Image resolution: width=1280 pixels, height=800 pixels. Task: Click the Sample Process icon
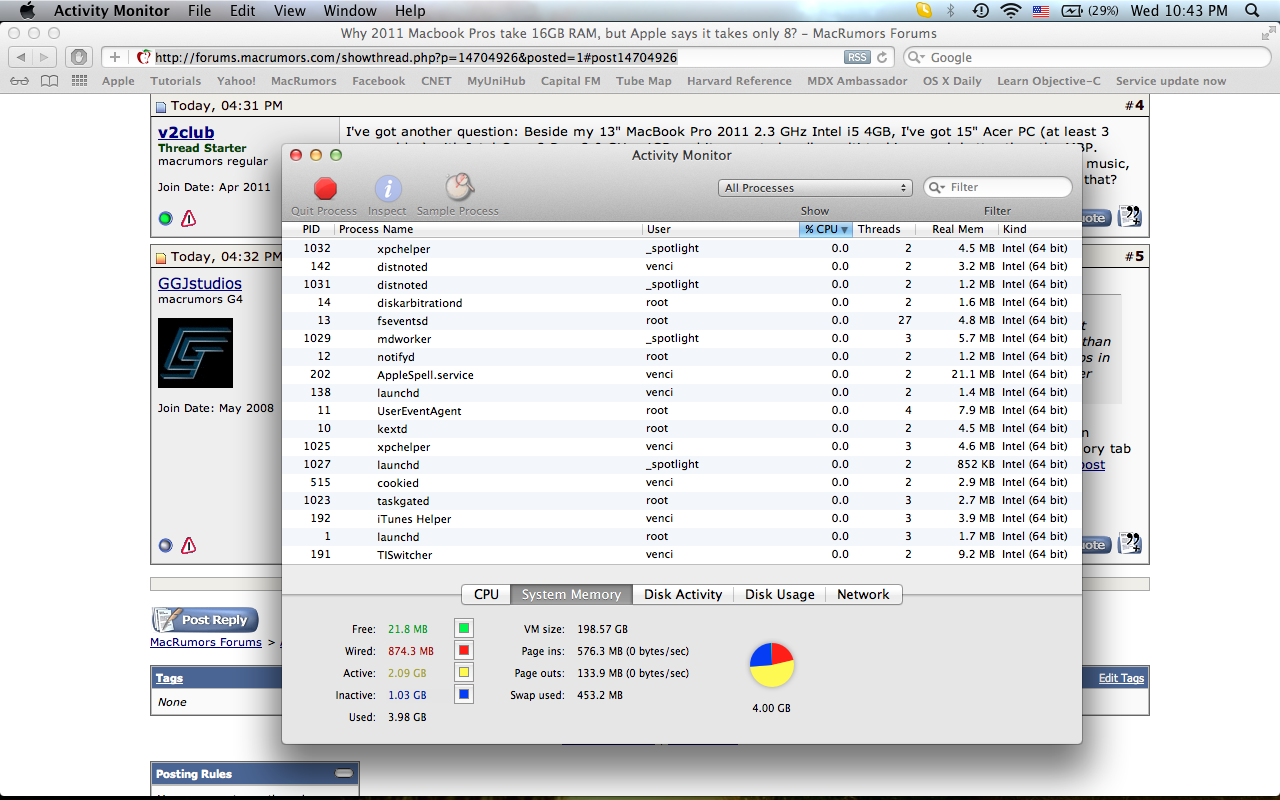coord(459,187)
